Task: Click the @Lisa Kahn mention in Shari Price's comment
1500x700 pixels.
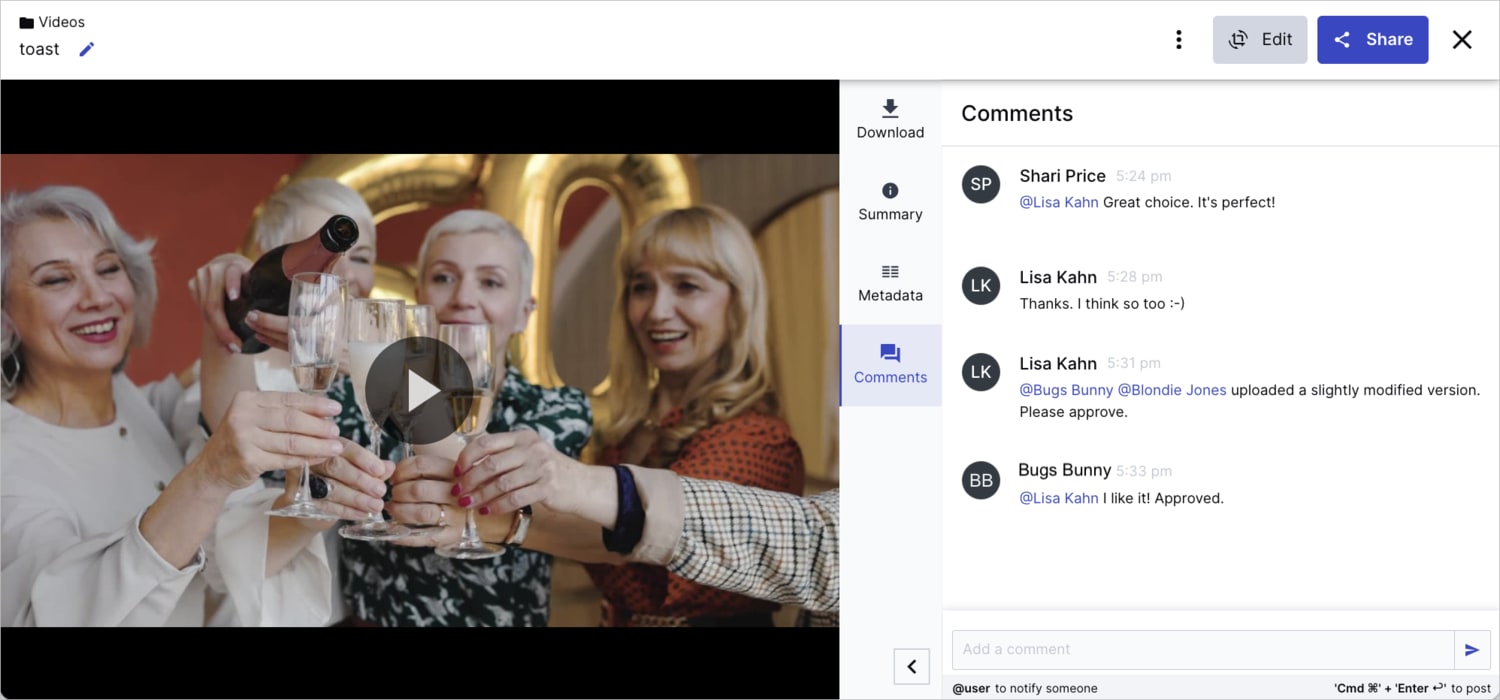Action: pos(1059,202)
